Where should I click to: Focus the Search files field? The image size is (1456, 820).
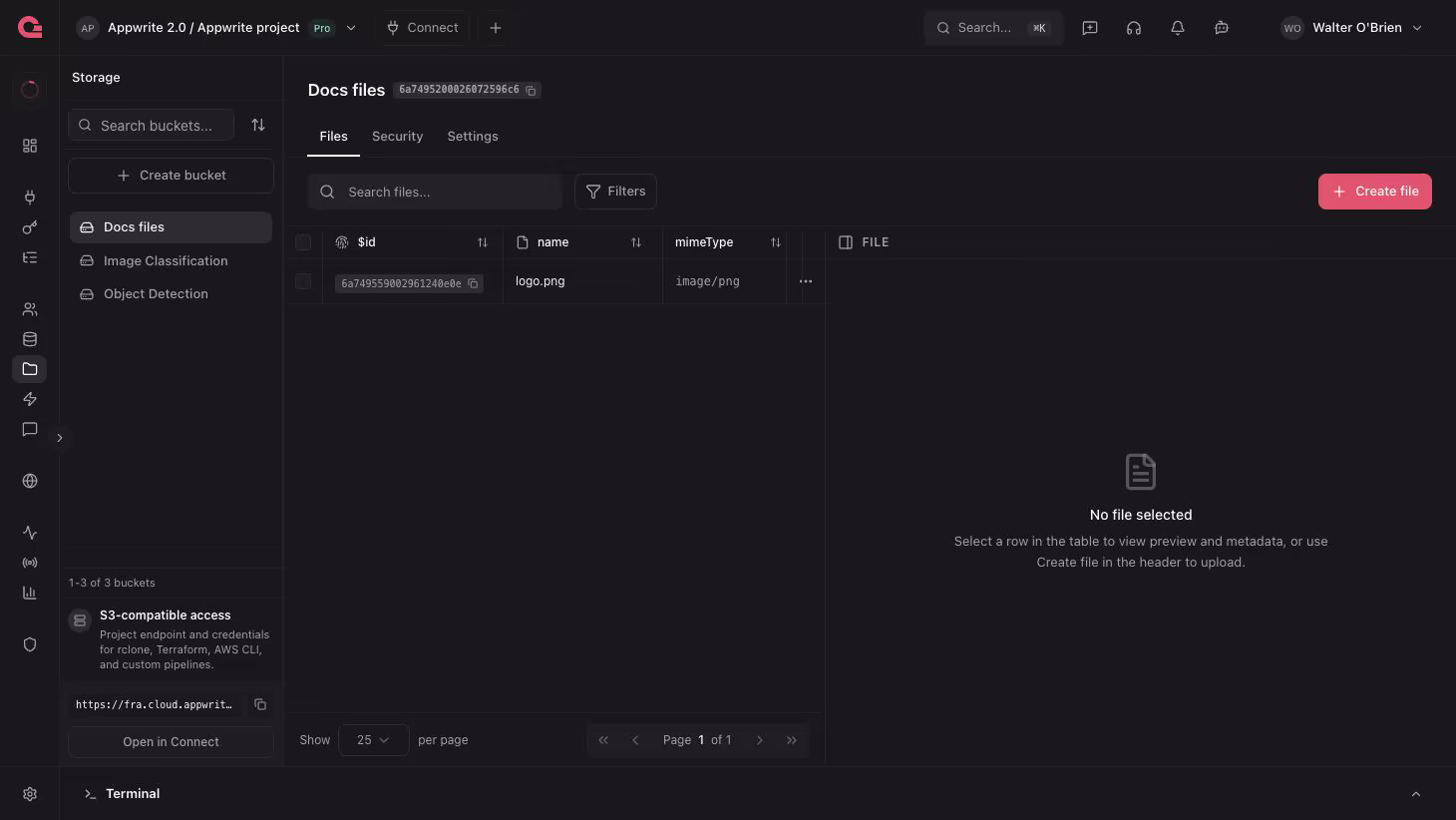point(435,192)
